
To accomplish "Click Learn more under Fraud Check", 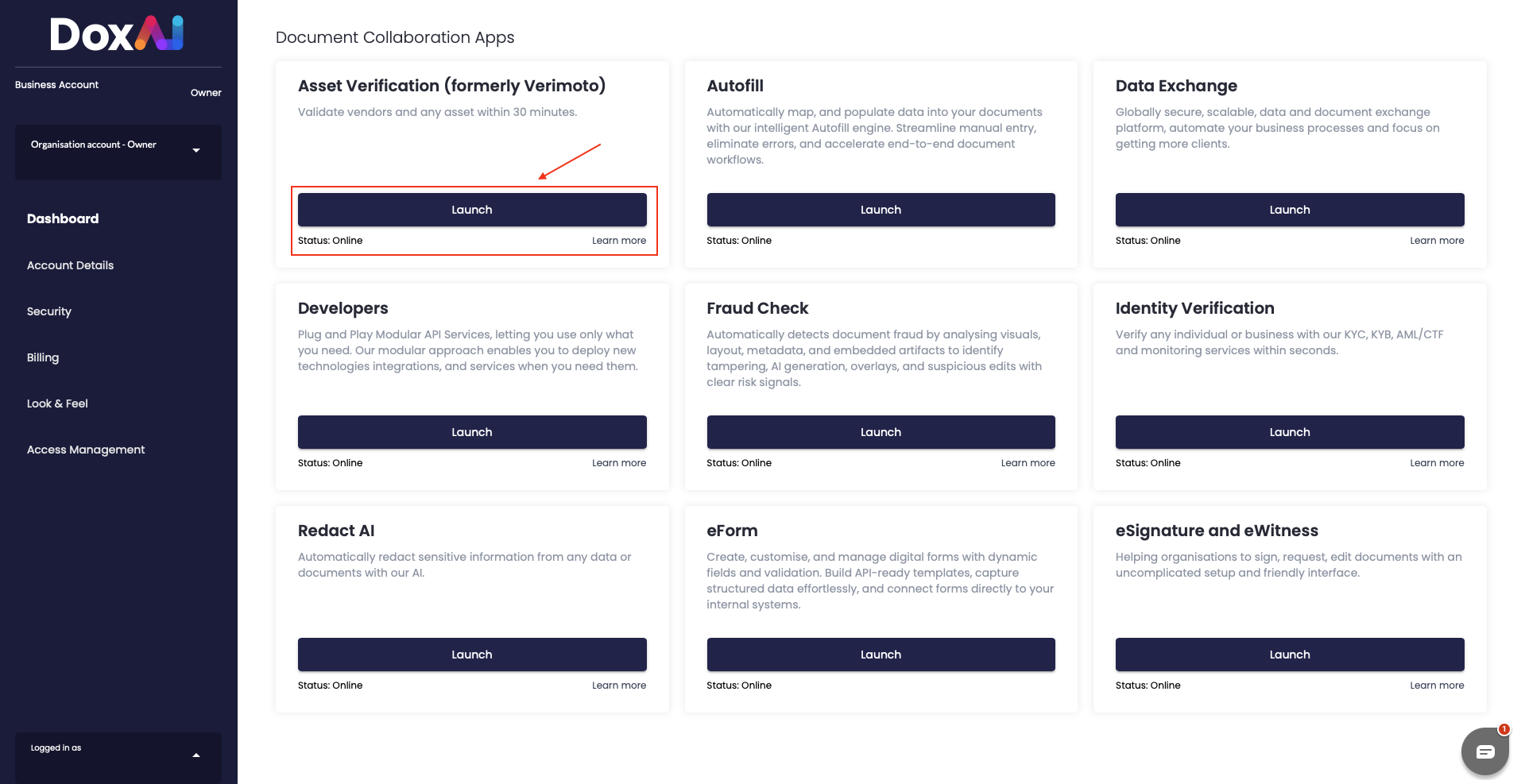I will pos(1028,463).
